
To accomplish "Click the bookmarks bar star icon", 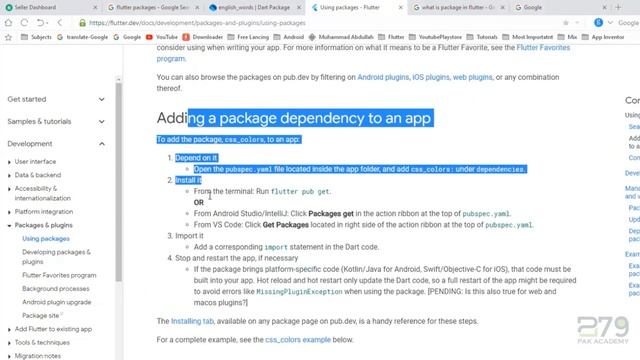I will (x=9, y=37).
